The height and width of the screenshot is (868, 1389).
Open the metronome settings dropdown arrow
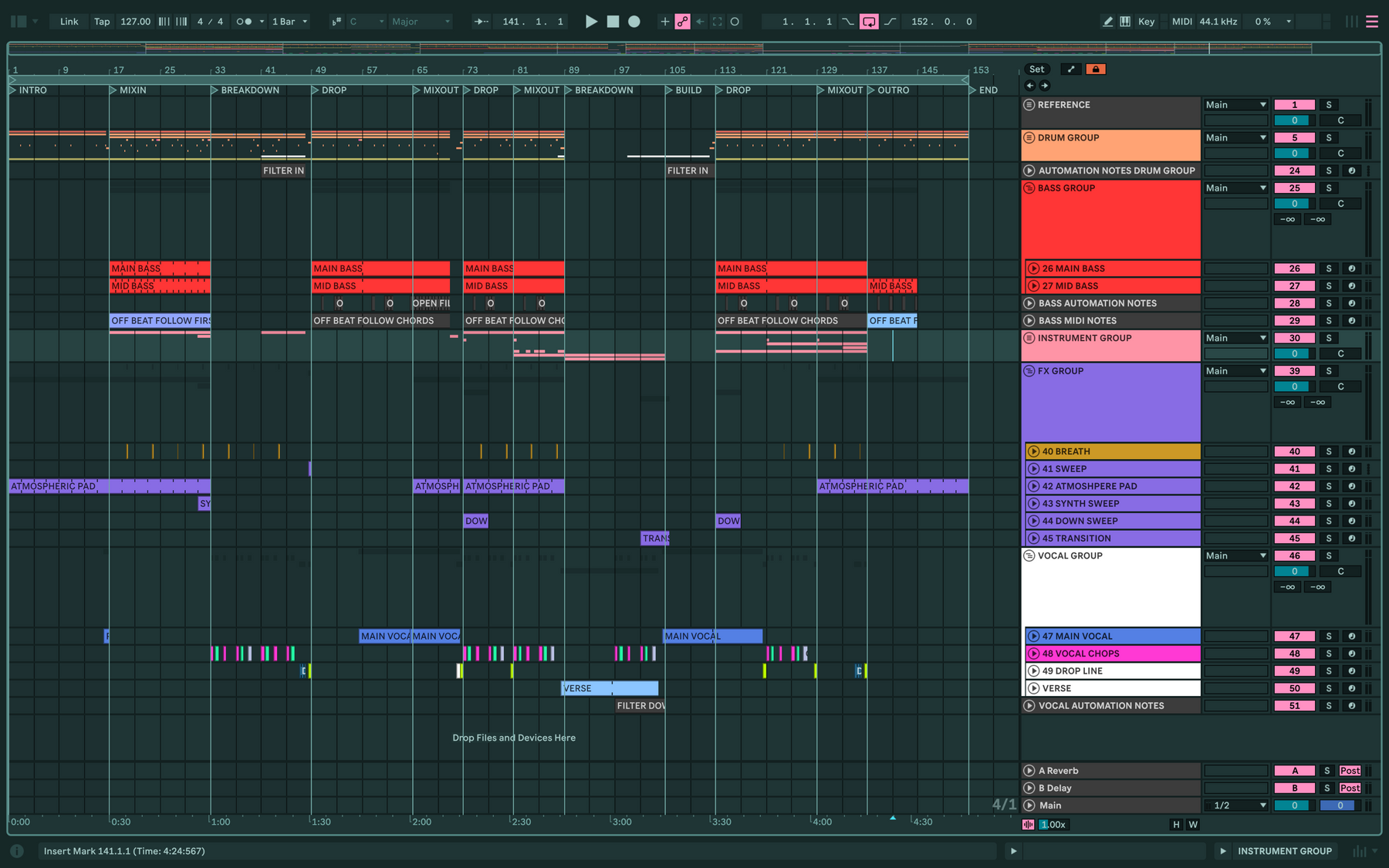pyautogui.click(x=262, y=22)
